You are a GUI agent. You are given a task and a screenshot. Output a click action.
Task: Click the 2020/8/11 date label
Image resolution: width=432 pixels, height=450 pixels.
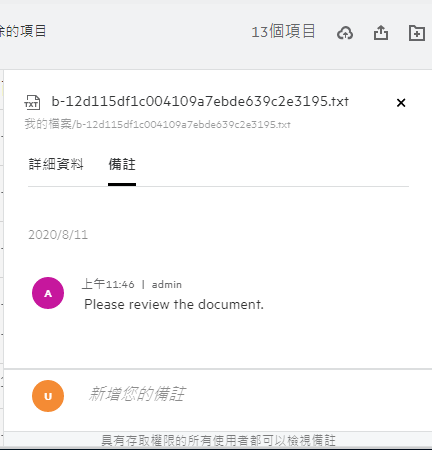point(58,235)
